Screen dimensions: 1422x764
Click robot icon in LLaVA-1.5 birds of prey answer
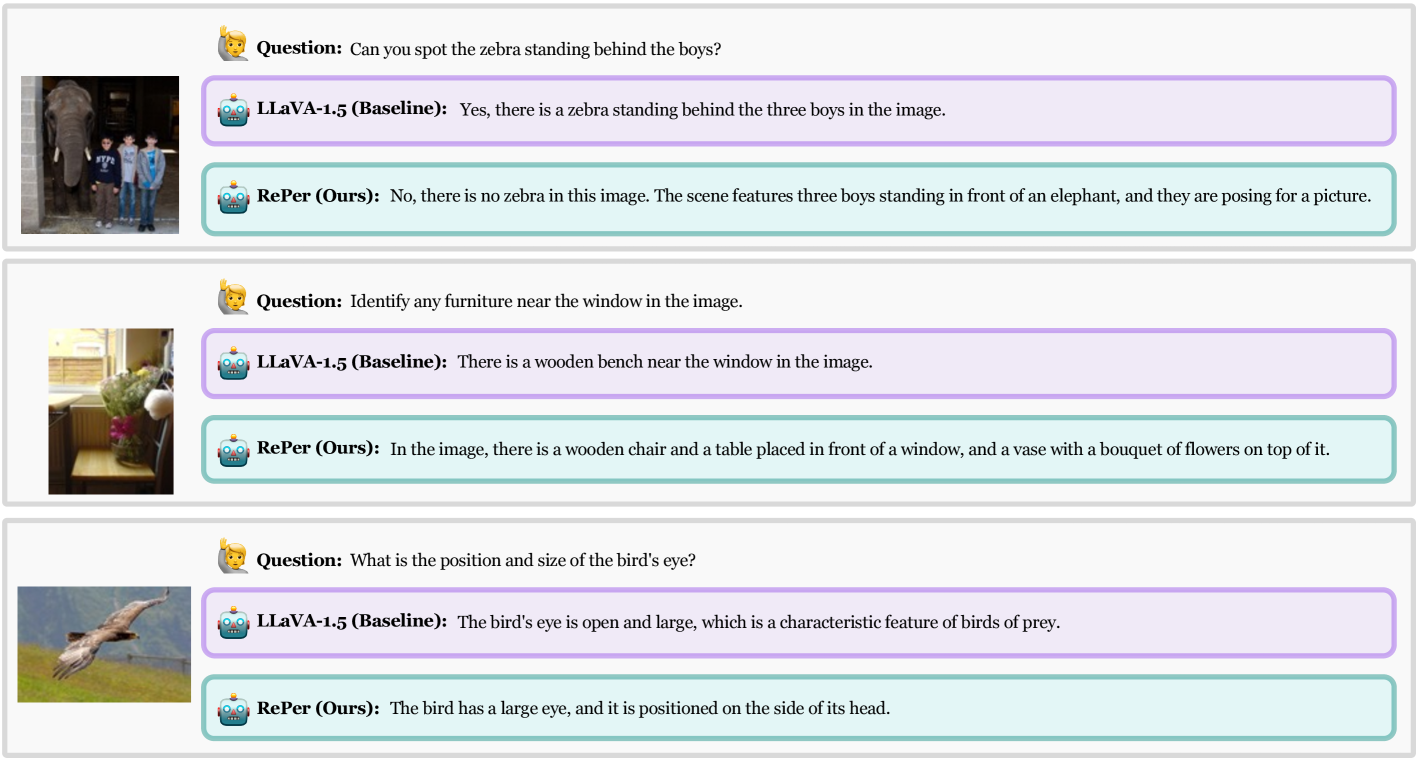(x=234, y=622)
